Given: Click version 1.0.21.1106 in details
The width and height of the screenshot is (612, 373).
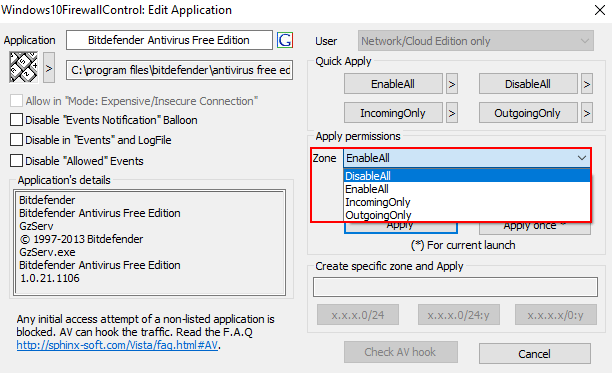Looking at the screenshot, I should coord(50,278).
